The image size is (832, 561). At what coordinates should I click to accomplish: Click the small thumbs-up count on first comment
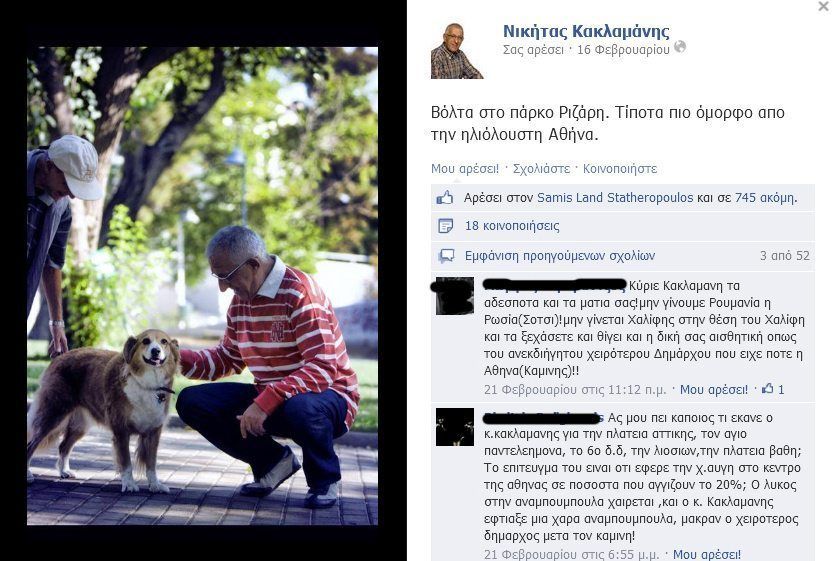coord(773,389)
